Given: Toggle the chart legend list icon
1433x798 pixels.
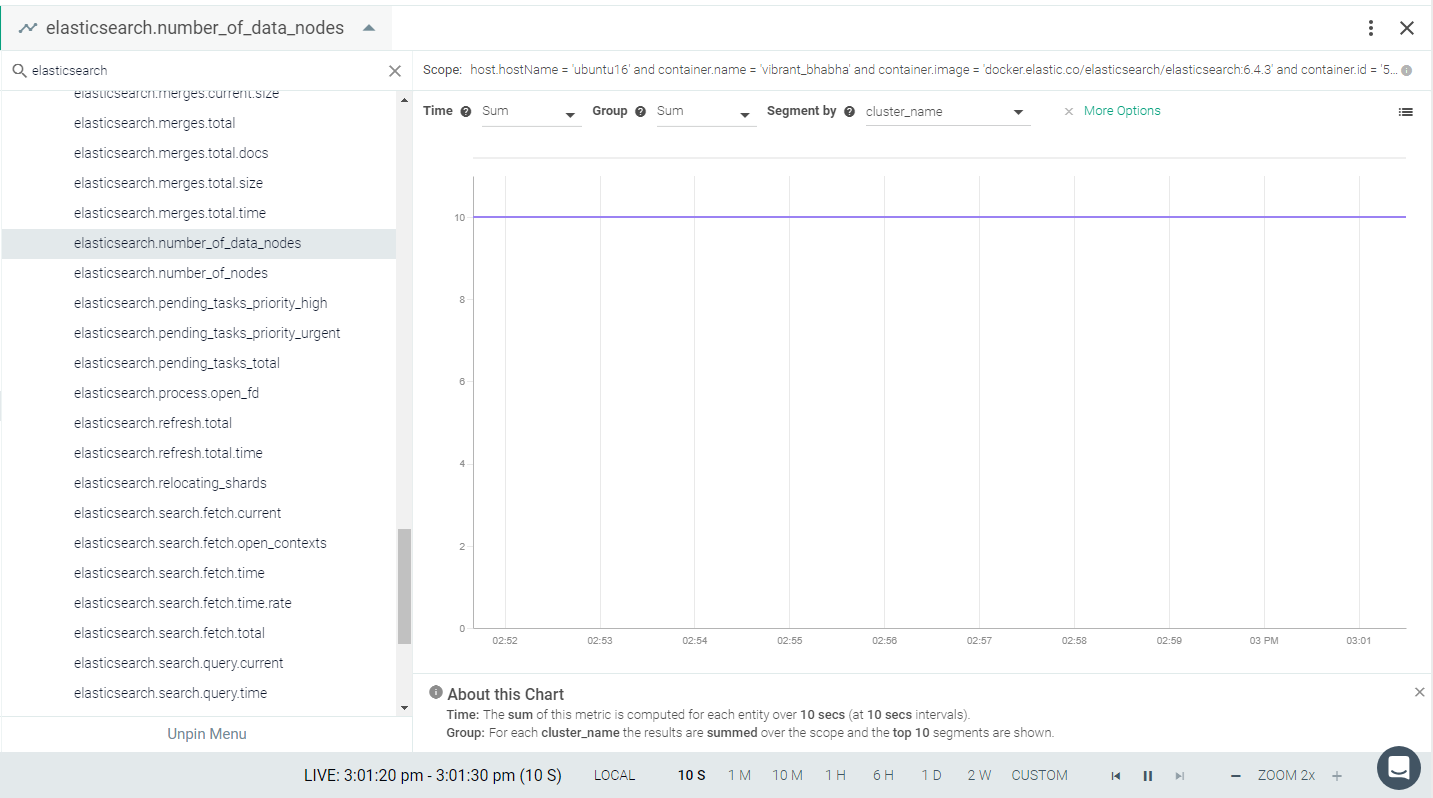Looking at the screenshot, I should coord(1405,112).
